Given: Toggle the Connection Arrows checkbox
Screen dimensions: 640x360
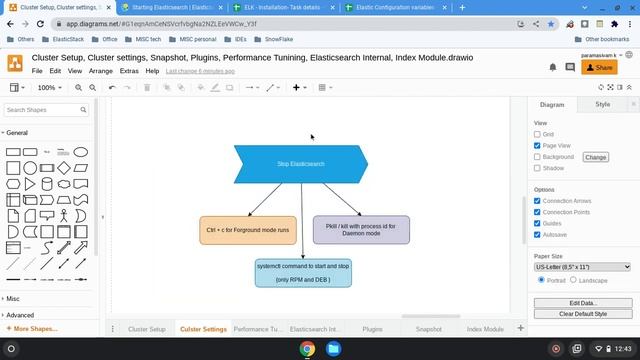Looking at the screenshot, I should 537,201.
